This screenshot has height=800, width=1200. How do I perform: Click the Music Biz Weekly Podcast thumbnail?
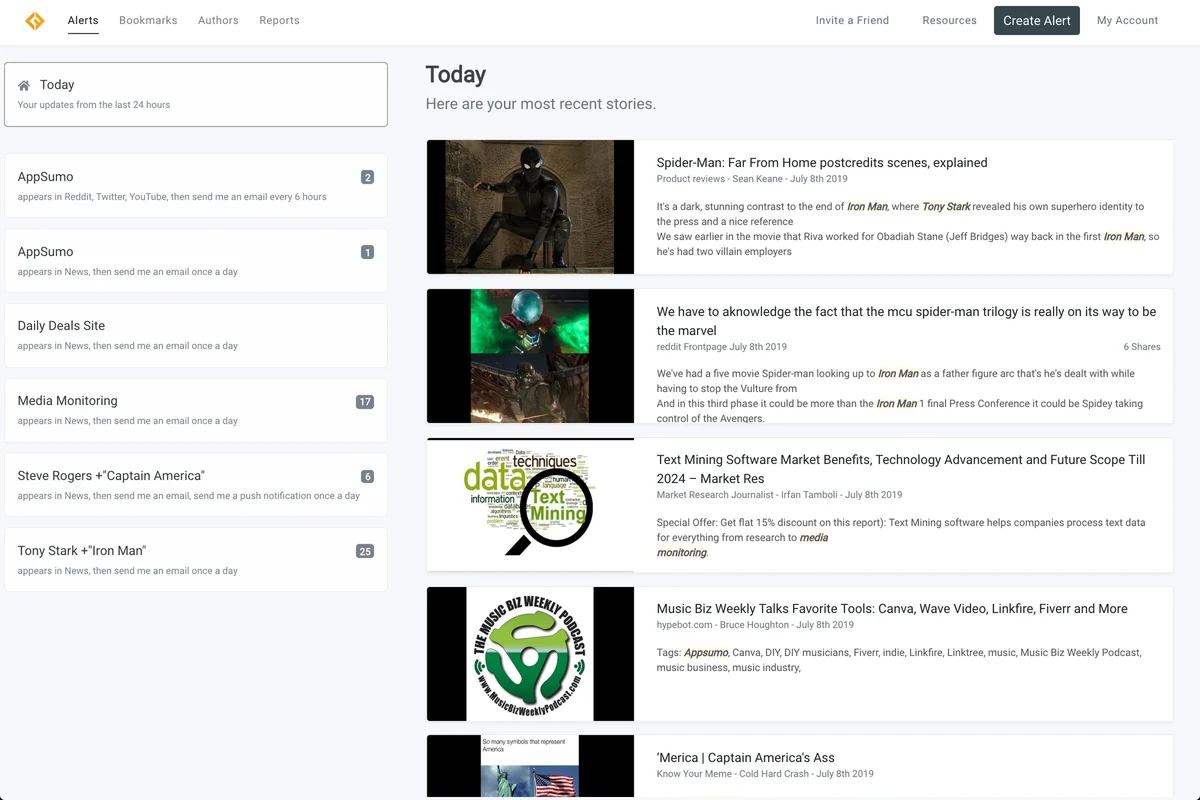point(530,654)
